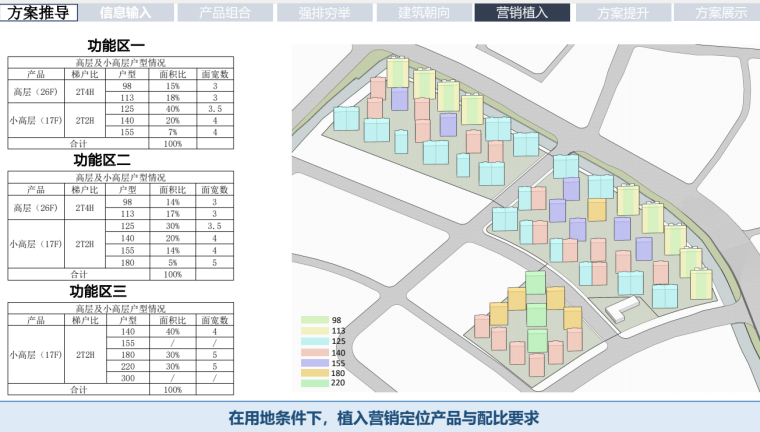Pick the 98 light green legend swatch
Image resolution: width=760 pixels, height=432 pixels.
pyautogui.click(x=314, y=321)
